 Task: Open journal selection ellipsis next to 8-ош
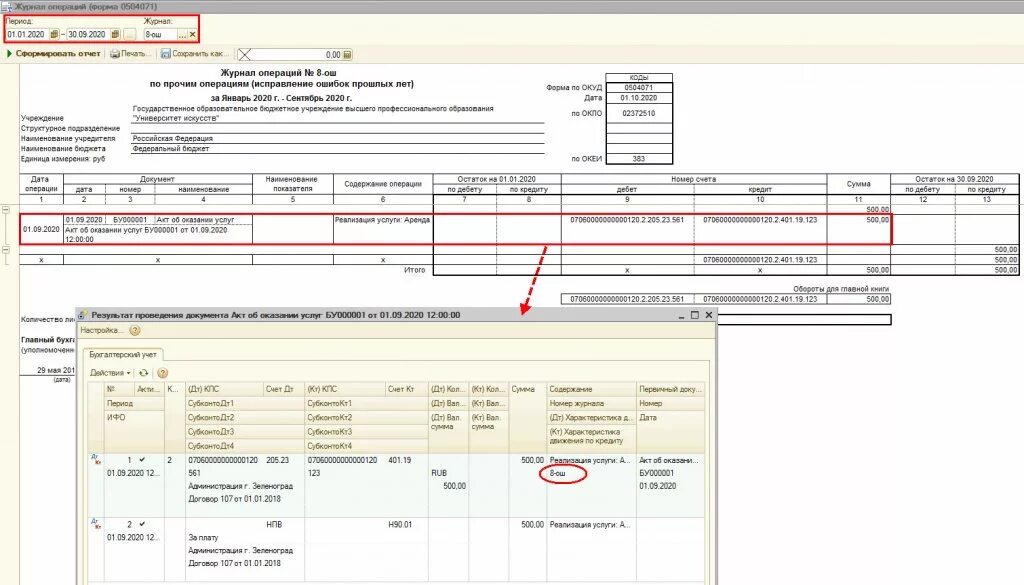click(182, 35)
